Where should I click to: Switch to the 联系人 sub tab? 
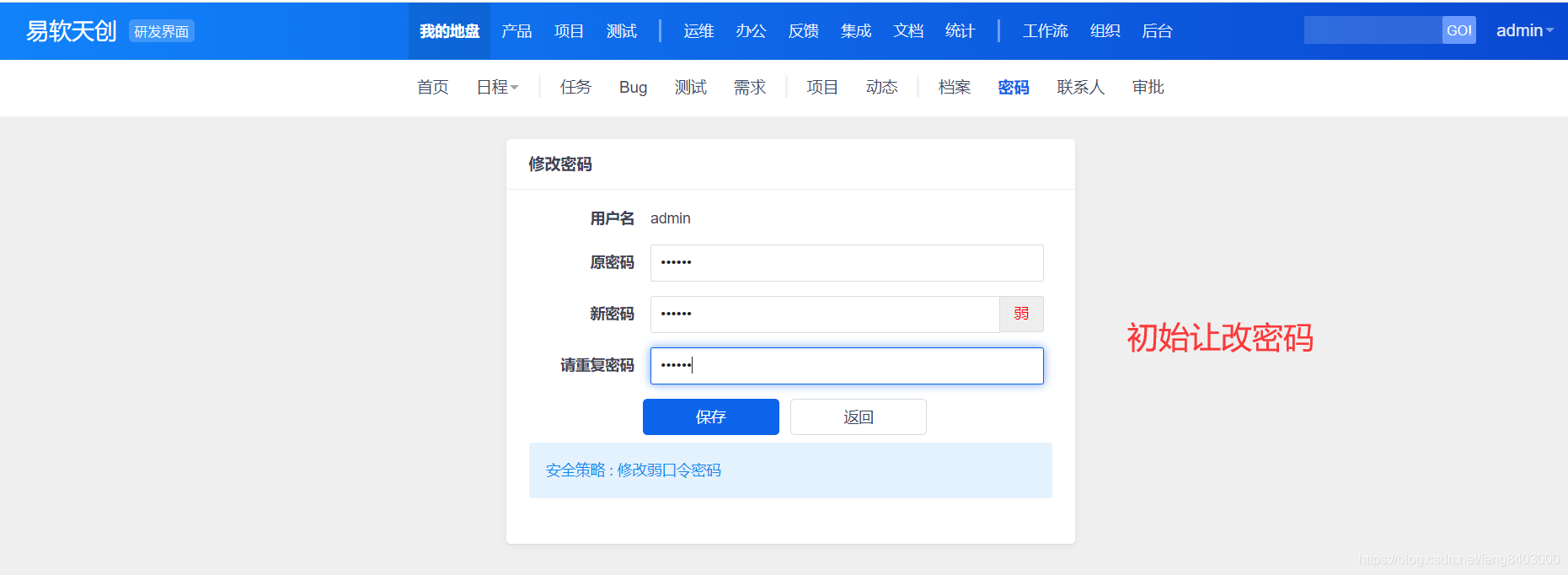[x=1081, y=88]
